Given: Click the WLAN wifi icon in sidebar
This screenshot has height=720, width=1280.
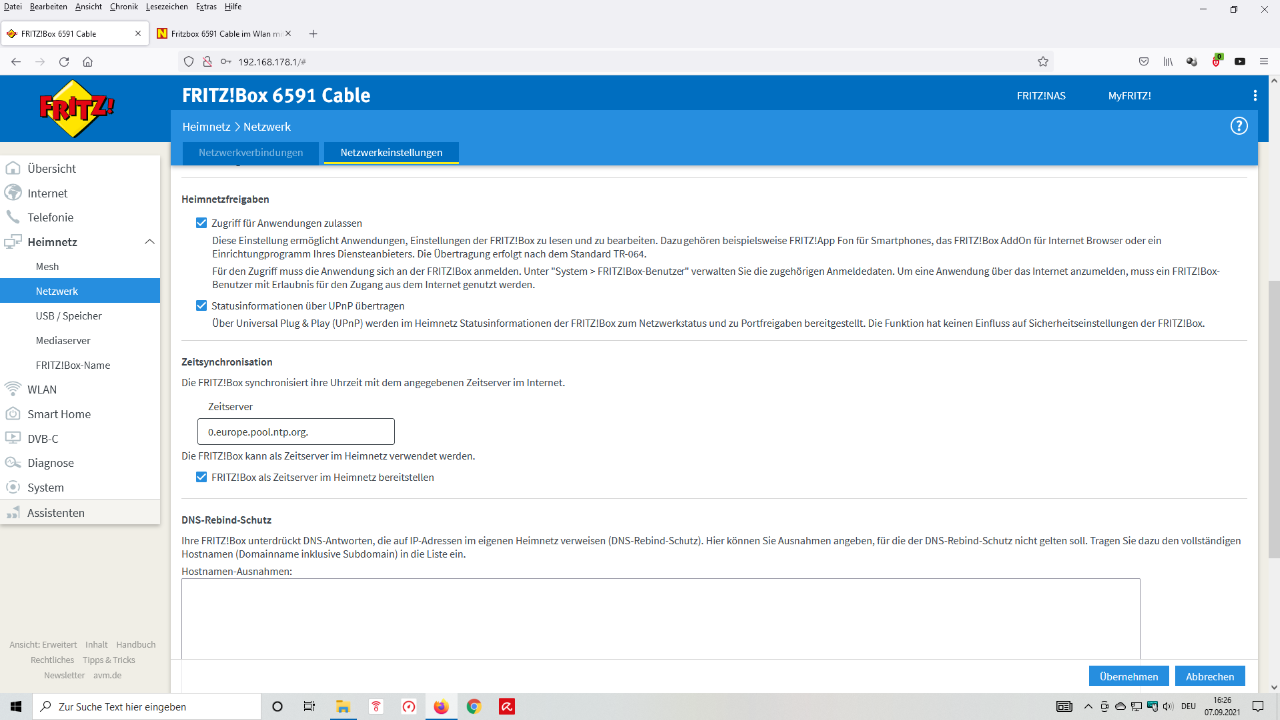Looking at the screenshot, I should click(13, 389).
